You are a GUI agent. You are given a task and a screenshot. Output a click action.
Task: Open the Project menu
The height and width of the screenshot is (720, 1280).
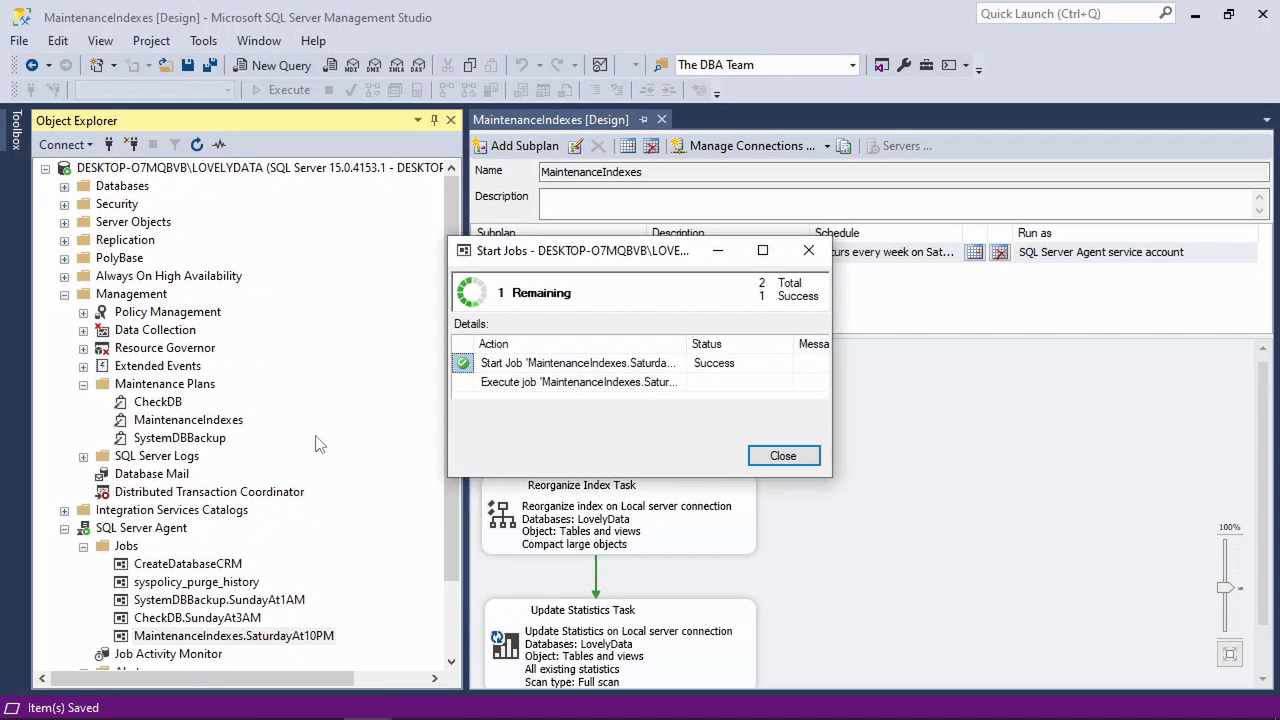[151, 41]
